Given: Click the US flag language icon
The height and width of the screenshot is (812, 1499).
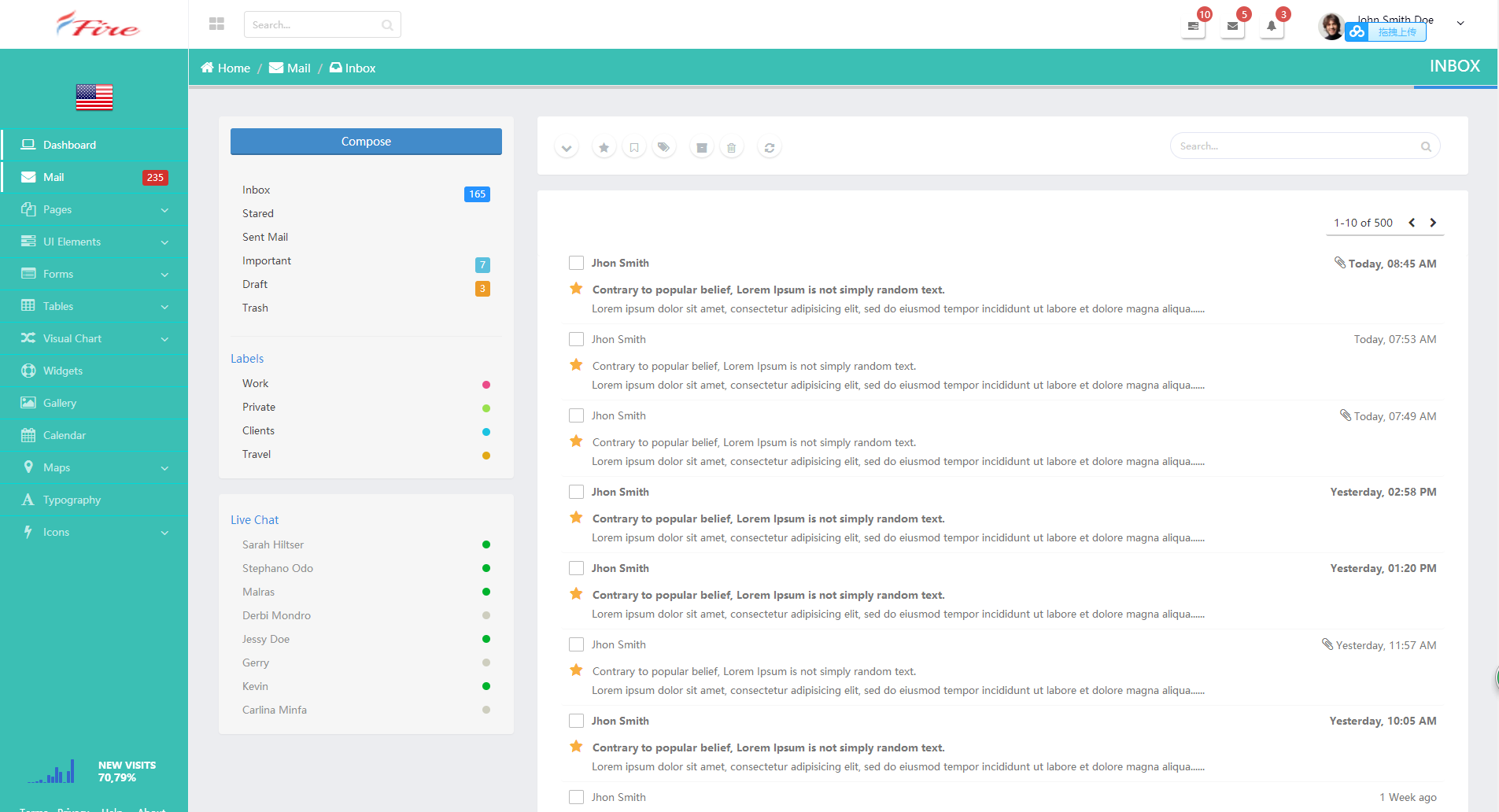Looking at the screenshot, I should click(x=94, y=98).
